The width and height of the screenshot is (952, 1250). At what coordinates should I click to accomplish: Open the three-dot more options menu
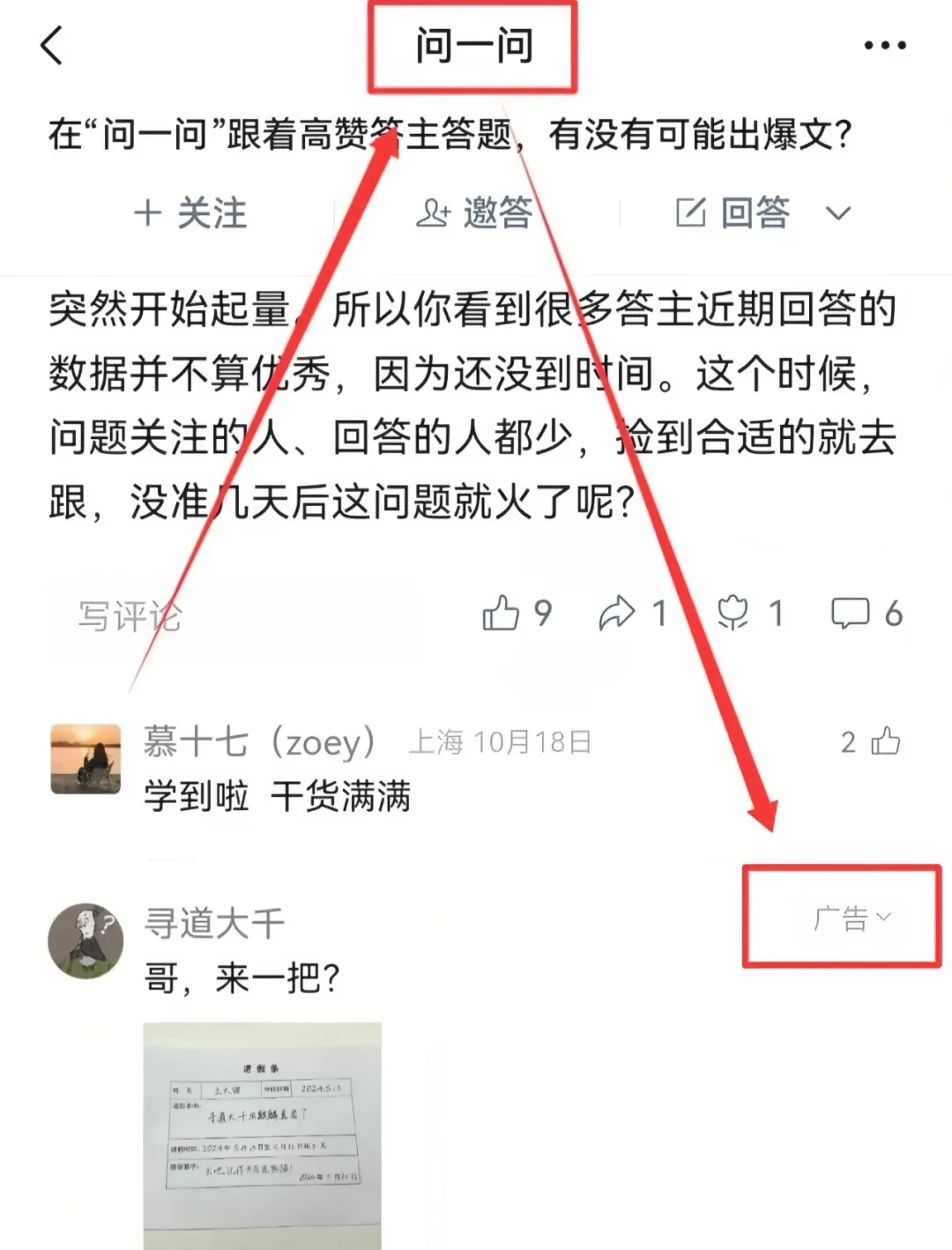click(x=884, y=45)
